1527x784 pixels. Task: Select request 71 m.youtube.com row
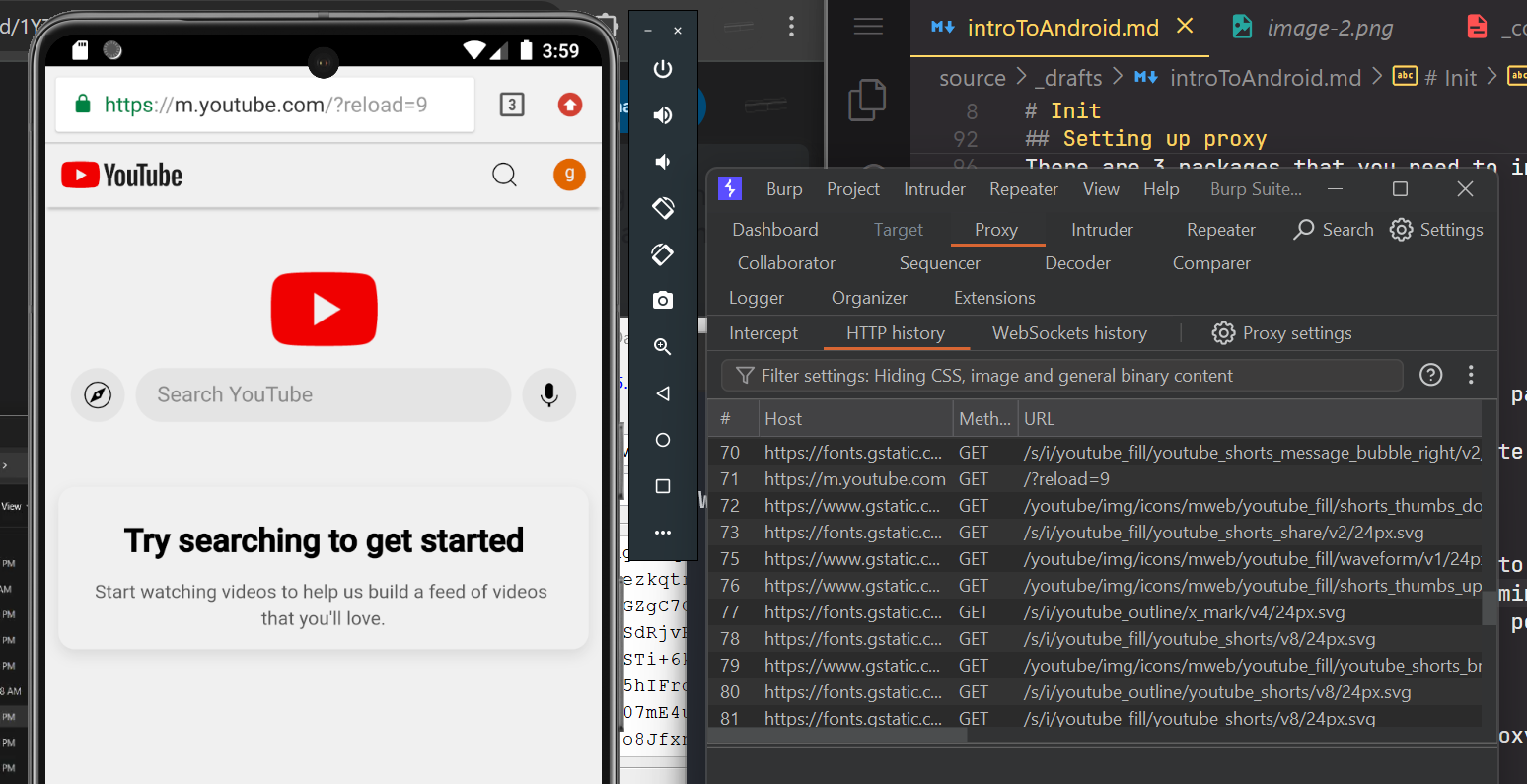(1095, 479)
